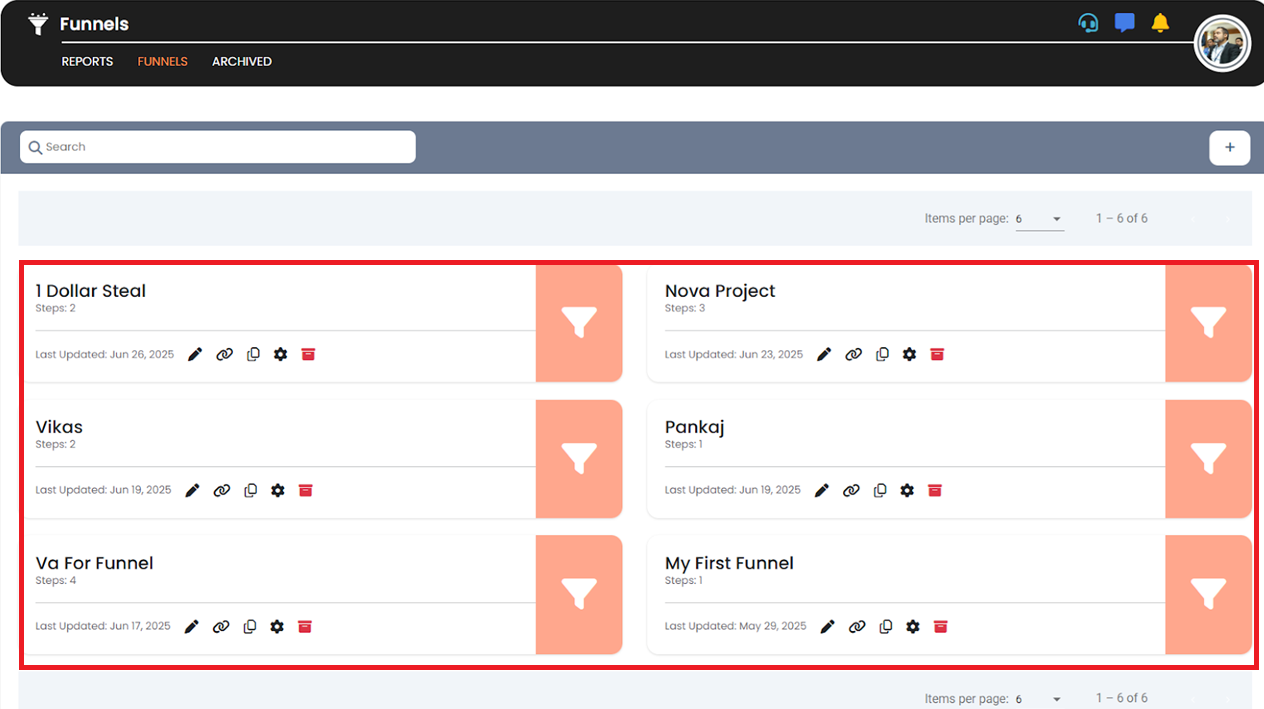The image size is (1264, 709).
Task: Open the Nova Project funnel thumbnail
Action: coord(1208,322)
